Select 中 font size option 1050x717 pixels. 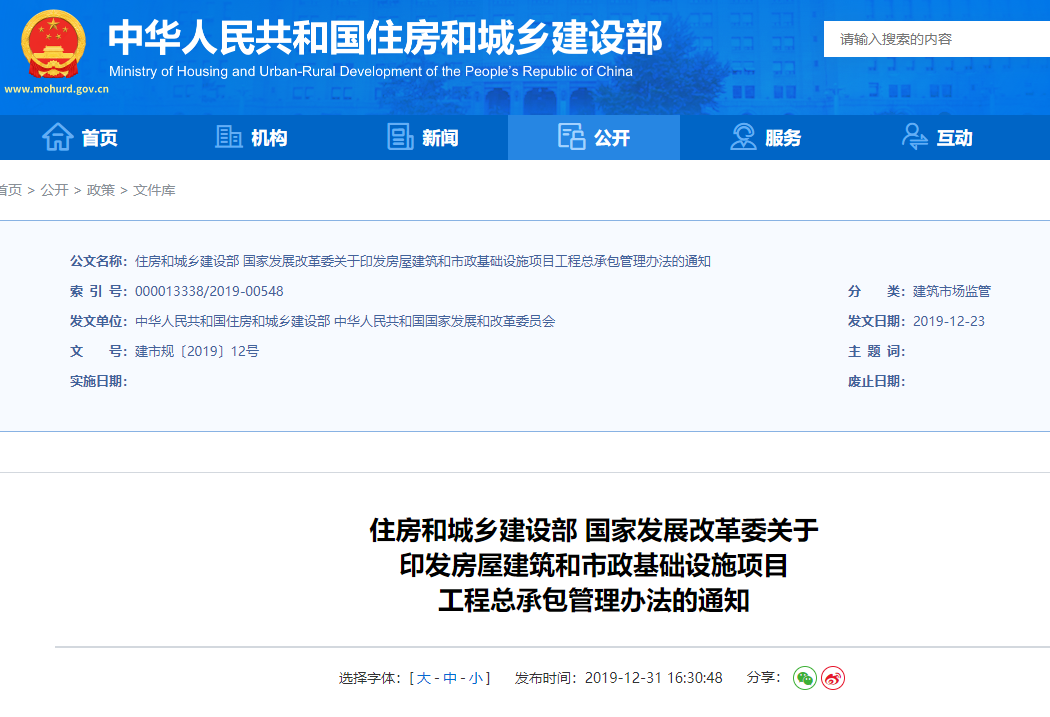(448, 677)
